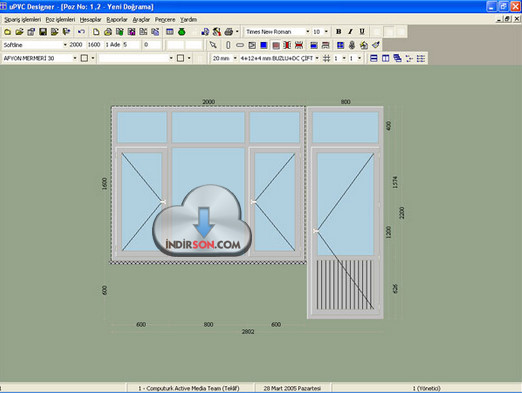Click status bar Computurk Active Media Team
522x393 pixels.
click(x=189, y=388)
